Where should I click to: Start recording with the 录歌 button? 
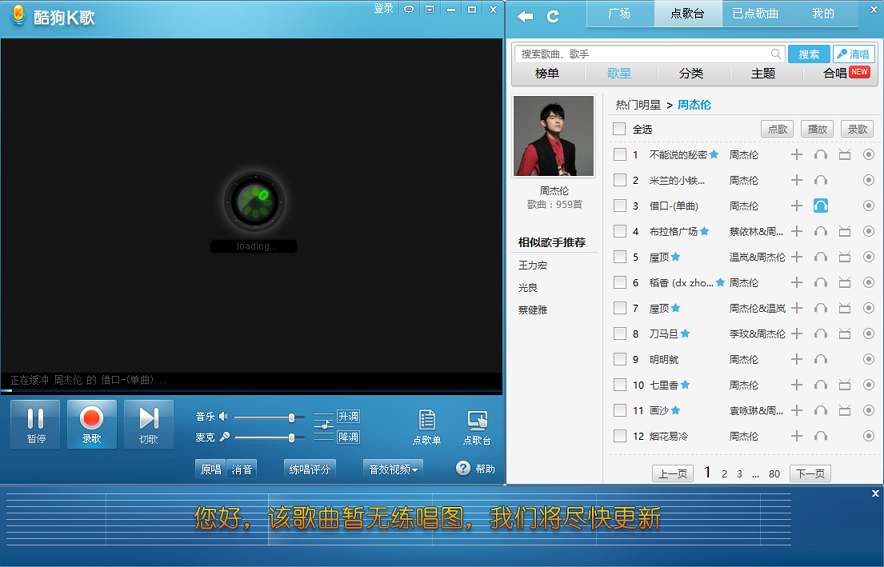pos(92,424)
